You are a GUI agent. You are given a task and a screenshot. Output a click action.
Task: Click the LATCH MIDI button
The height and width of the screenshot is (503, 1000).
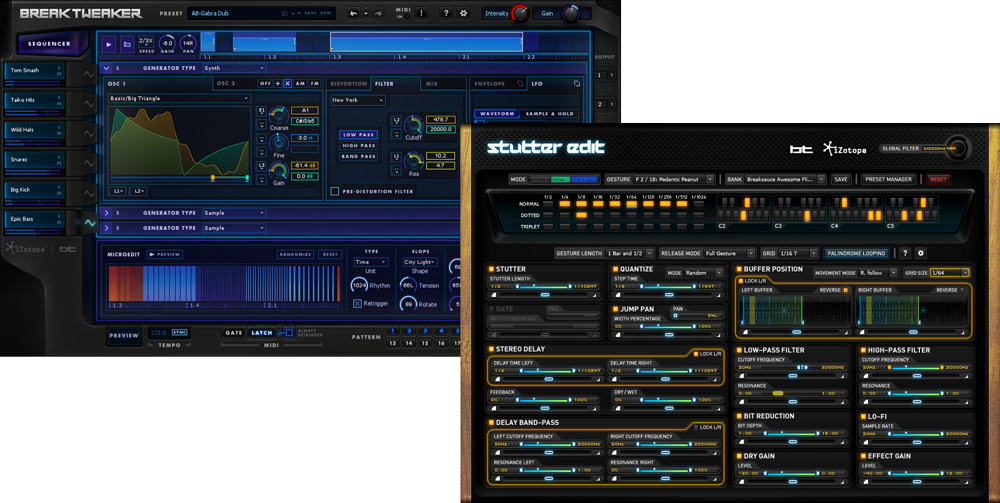coord(261,332)
